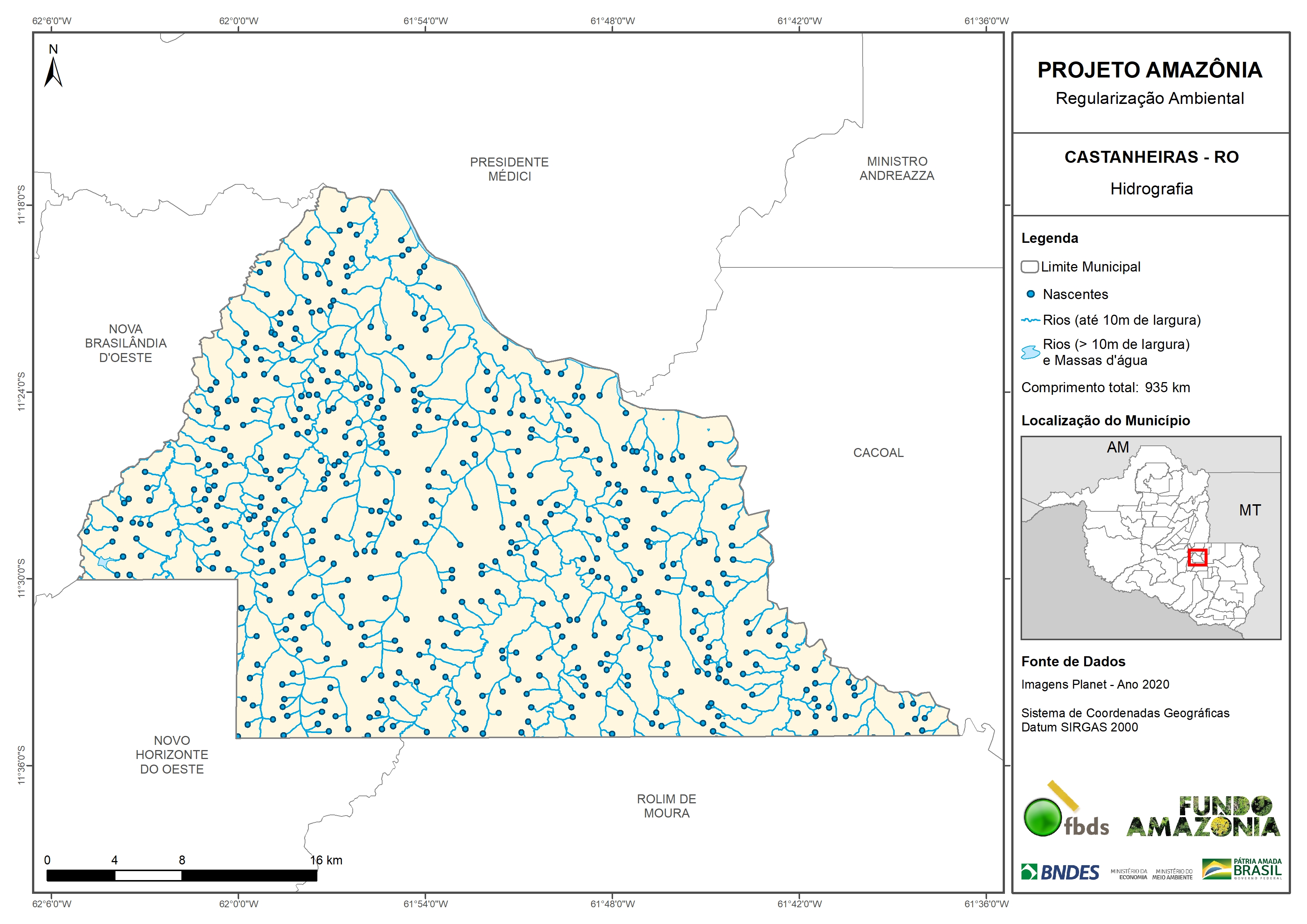
Task: Click the red square on locator map
Action: [1197, 557]
